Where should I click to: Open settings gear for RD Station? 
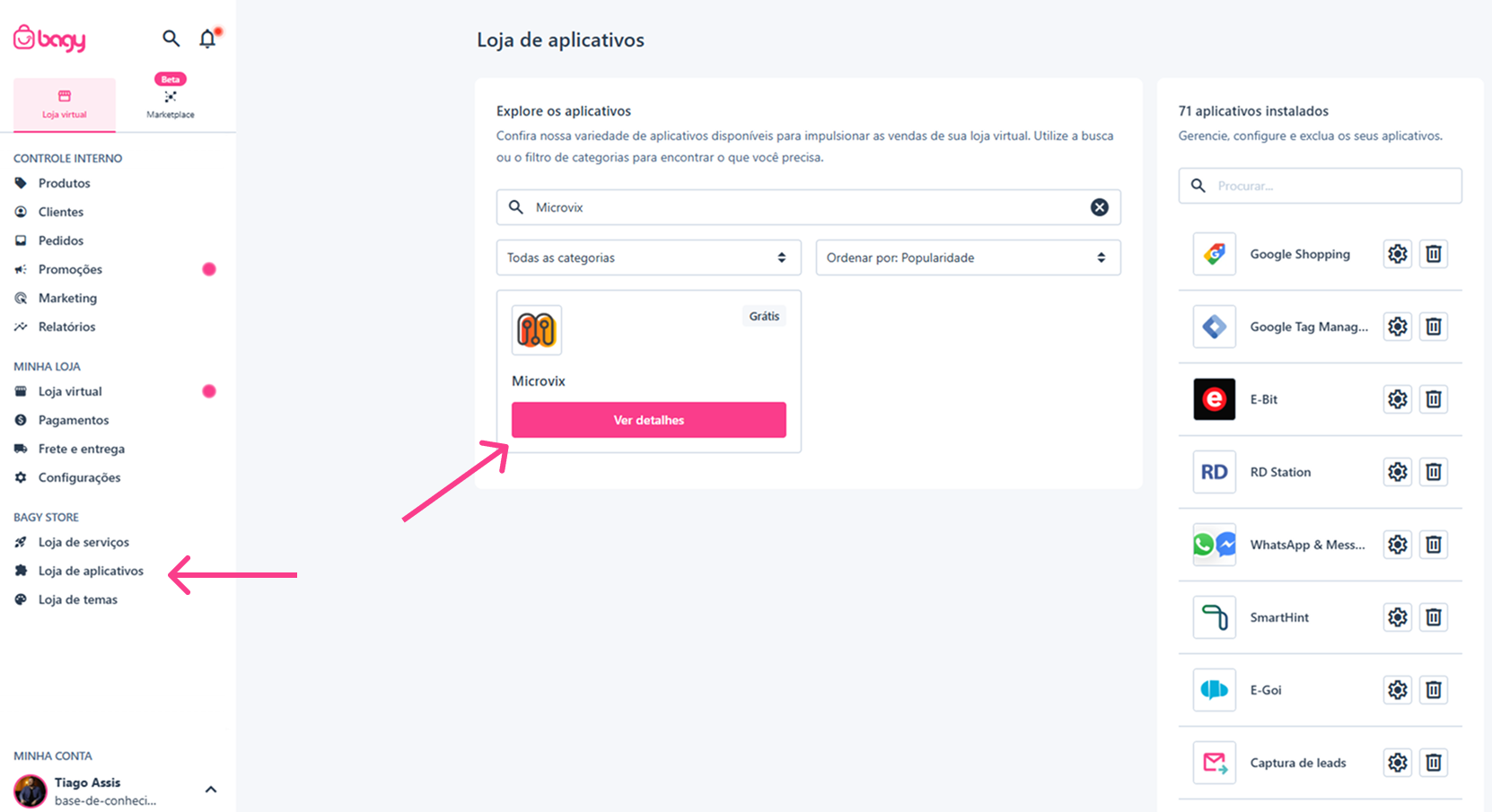pyautogui.click(x=1398, y=472)
